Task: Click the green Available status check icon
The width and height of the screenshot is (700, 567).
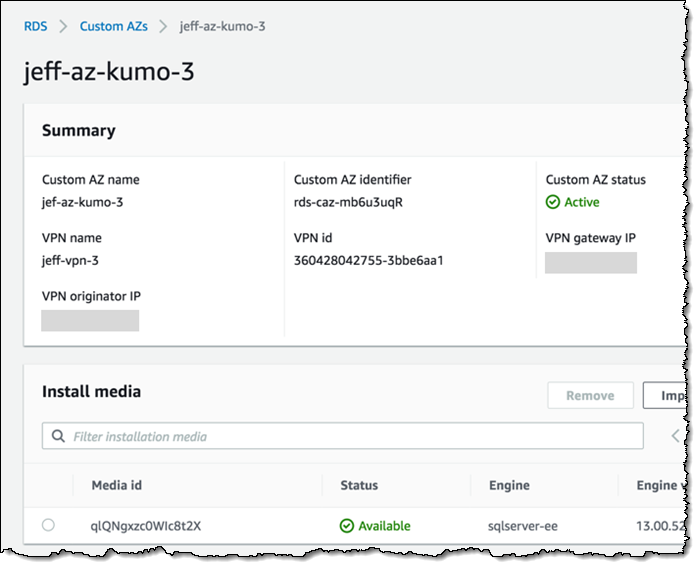Action: [347, 526]
